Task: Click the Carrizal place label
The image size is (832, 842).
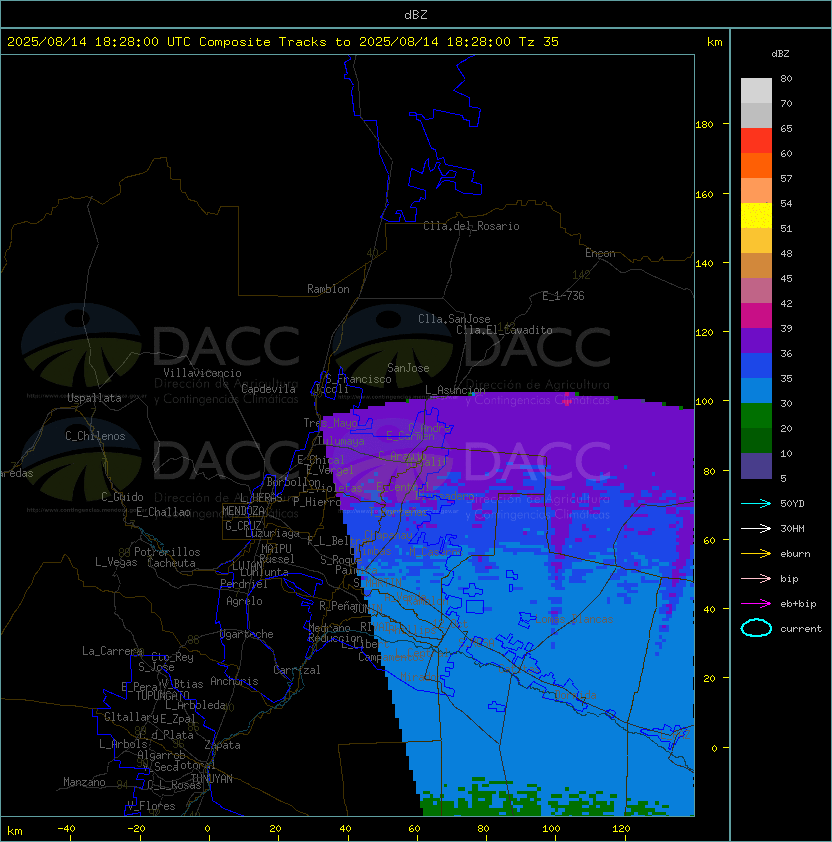Action: point(296,670)
